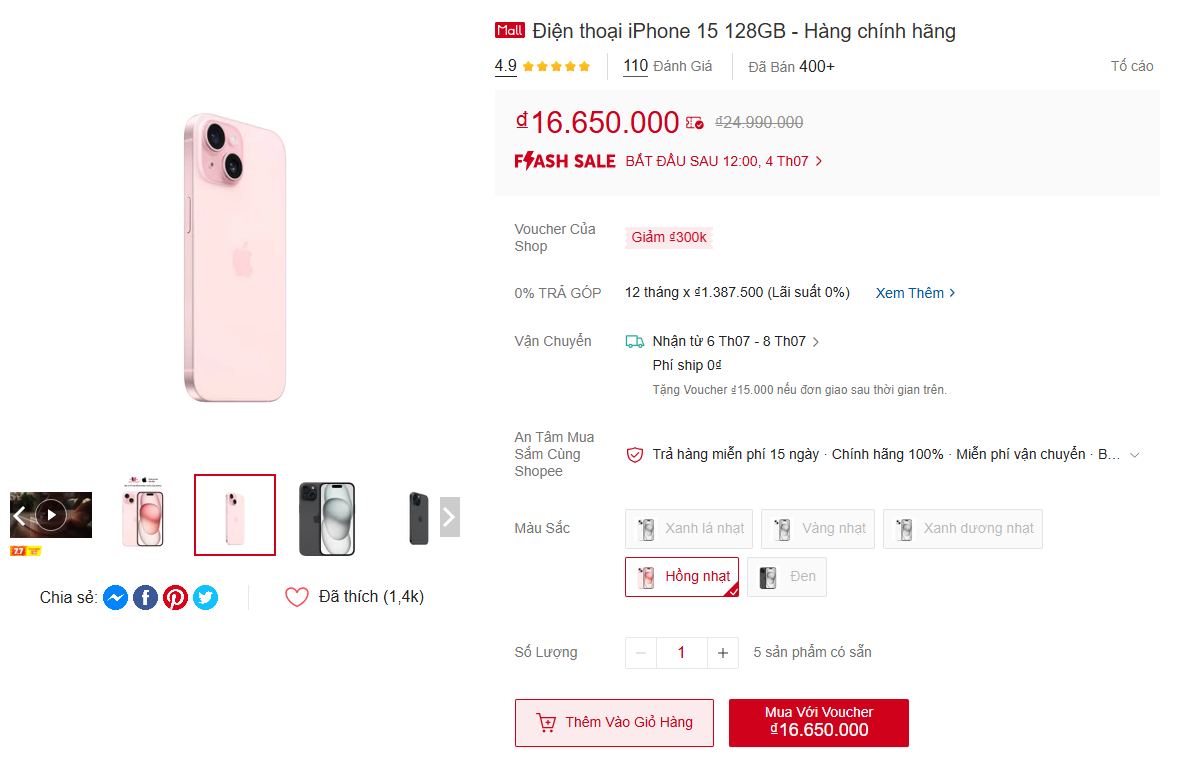Click plus to increase quantity
Screen dimensions: 1191x774
click(722, 652)
